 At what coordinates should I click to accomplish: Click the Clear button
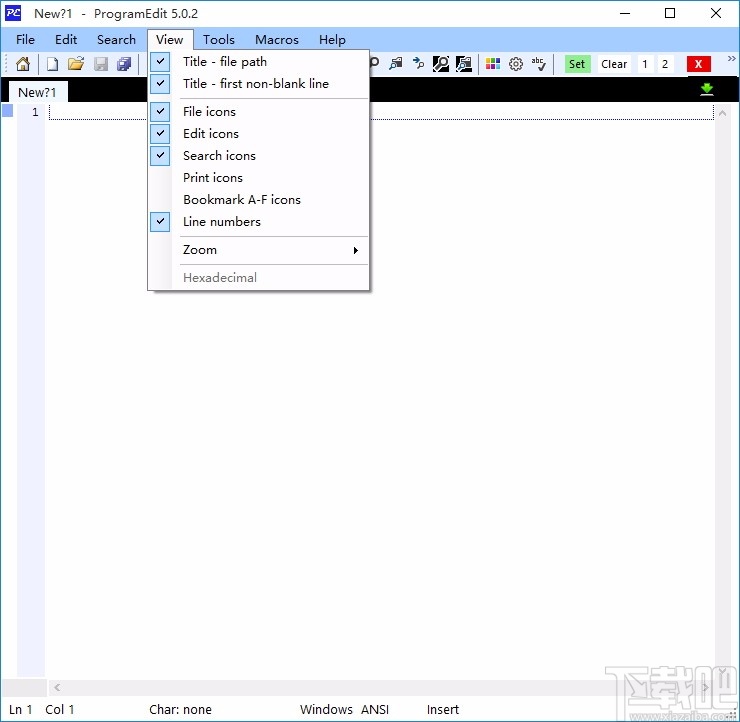[614, 64]
